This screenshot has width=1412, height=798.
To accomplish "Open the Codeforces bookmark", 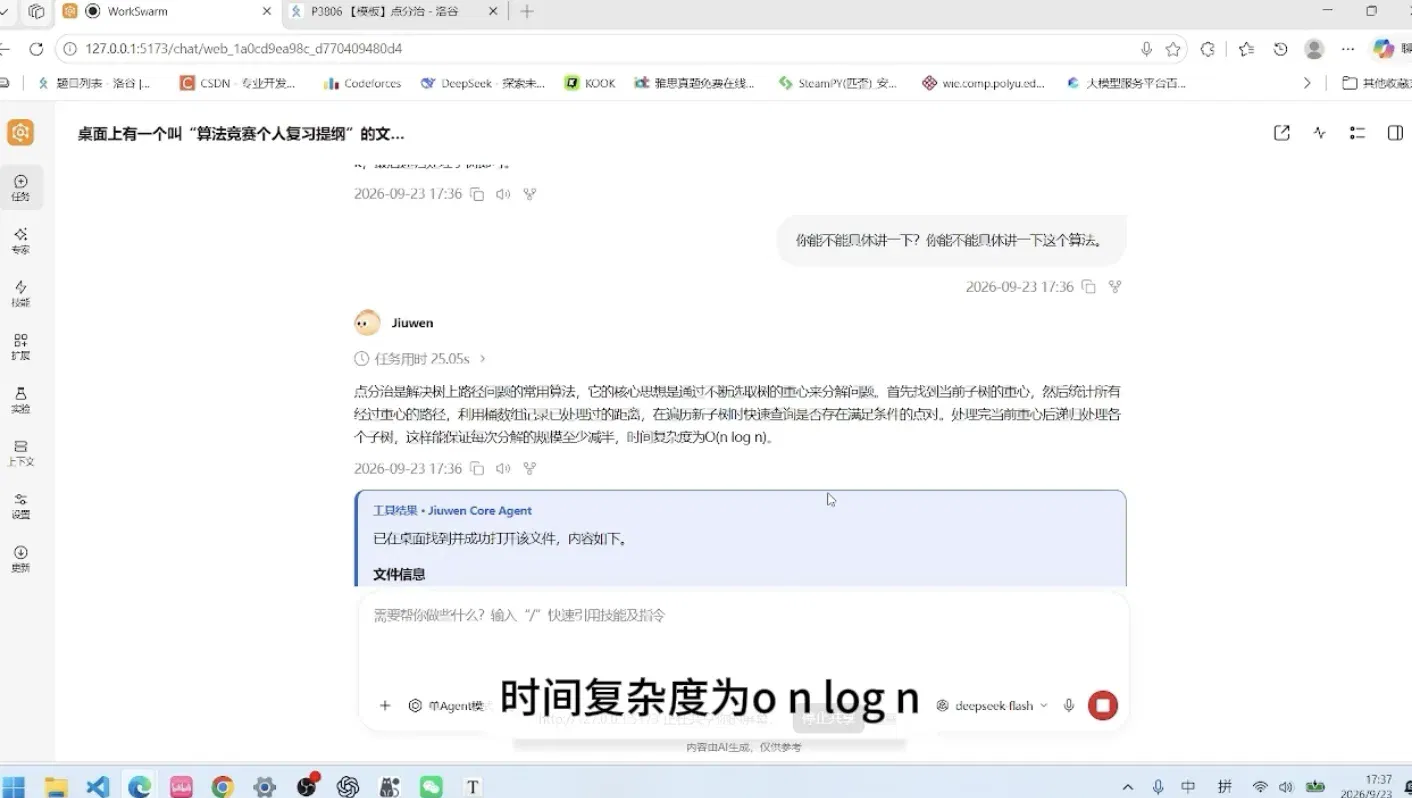I will 362,83.
